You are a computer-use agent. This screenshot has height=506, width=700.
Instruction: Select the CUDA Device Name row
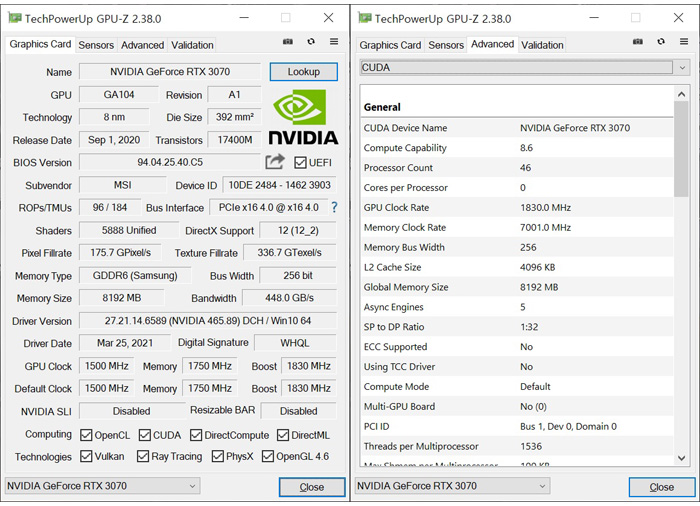click(x=517, y=128)
